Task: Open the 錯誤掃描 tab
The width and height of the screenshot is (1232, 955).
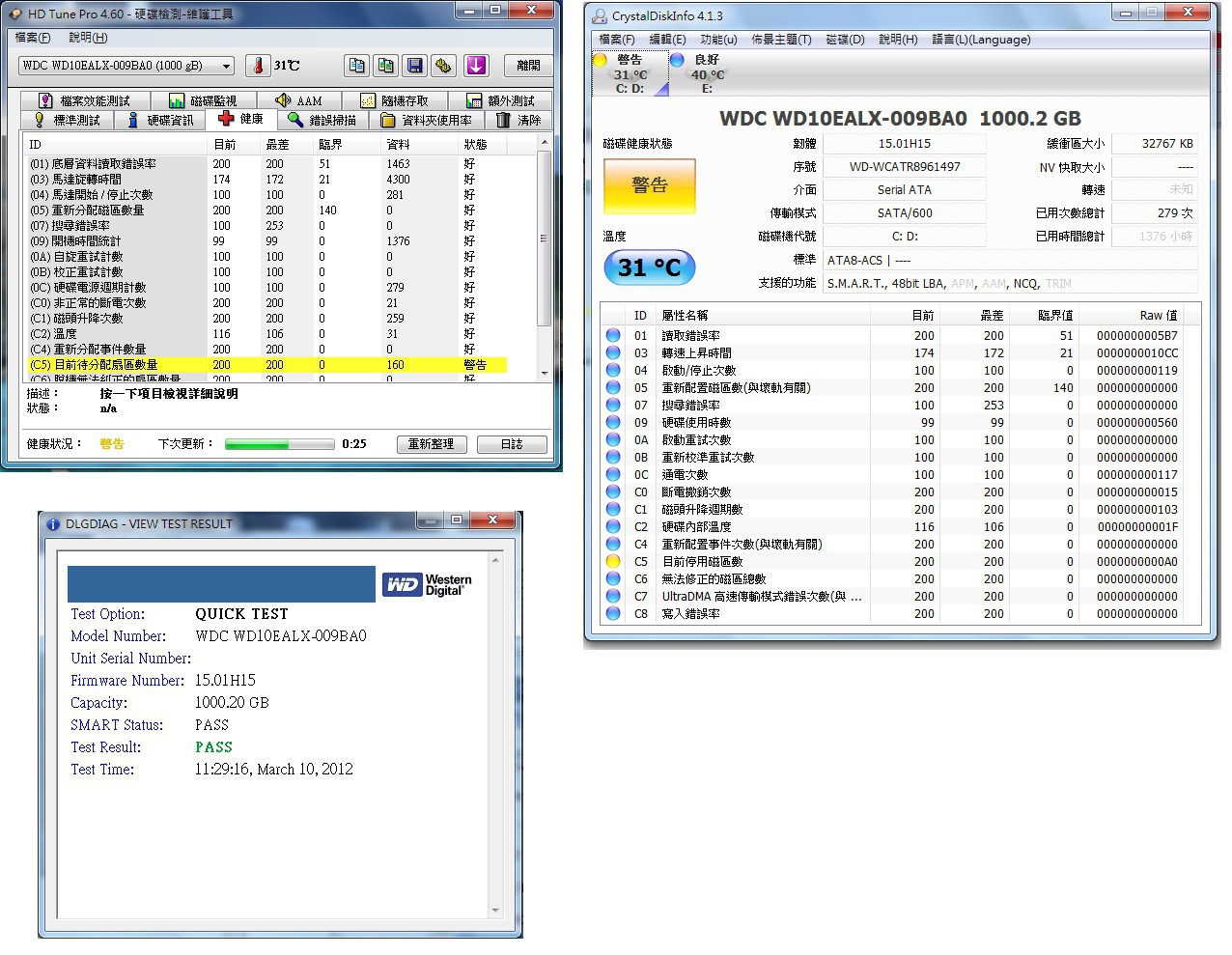Action: click(322, 120)
